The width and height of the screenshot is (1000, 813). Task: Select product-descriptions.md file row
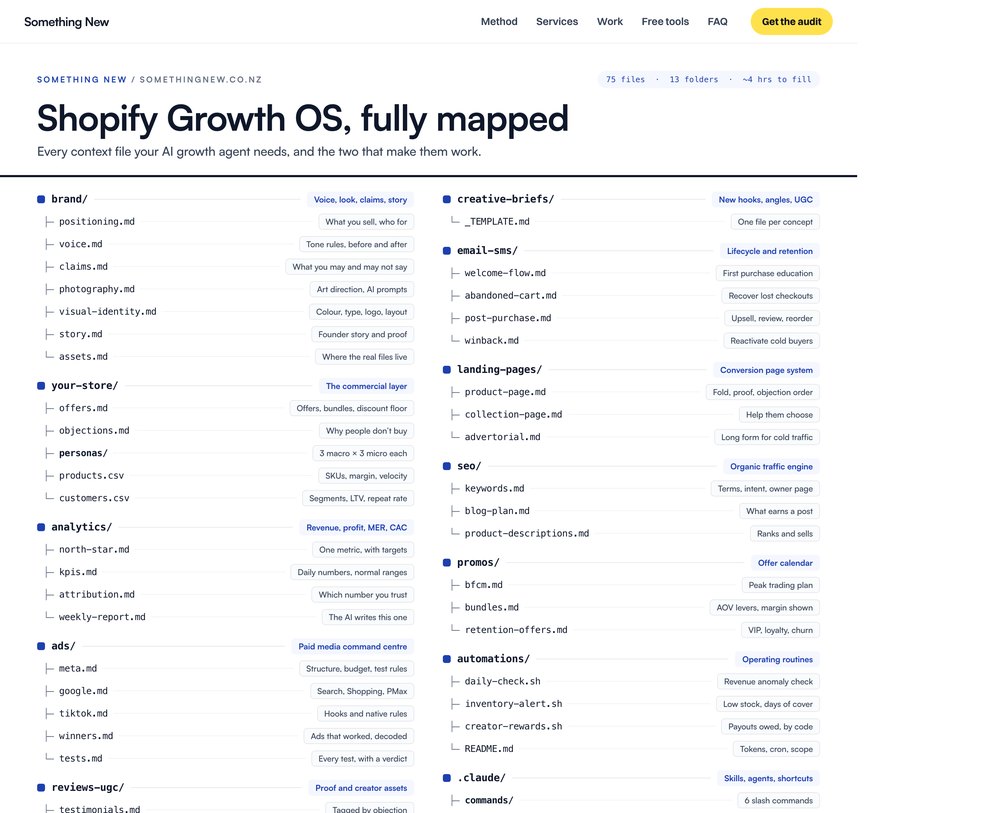(x=631, y=534)
